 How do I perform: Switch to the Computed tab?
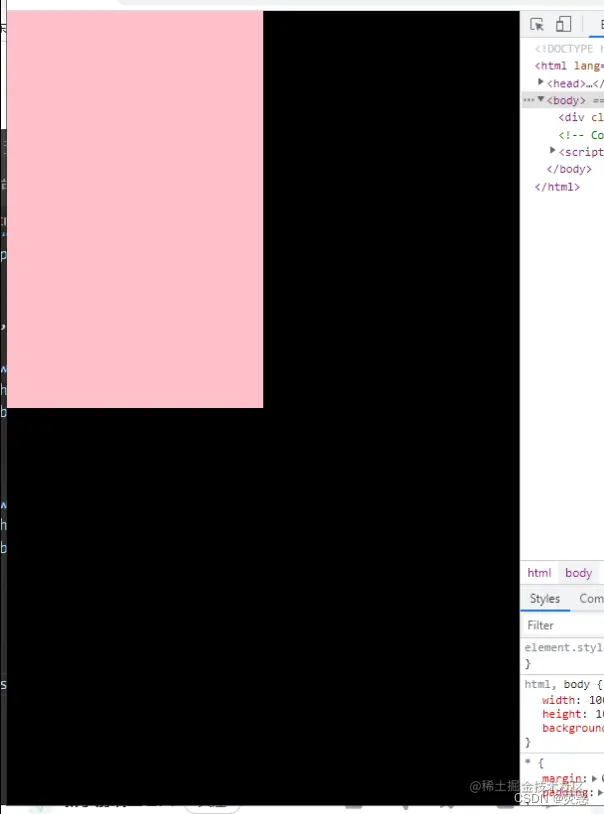pyautogui.click(x=591, y=599)
